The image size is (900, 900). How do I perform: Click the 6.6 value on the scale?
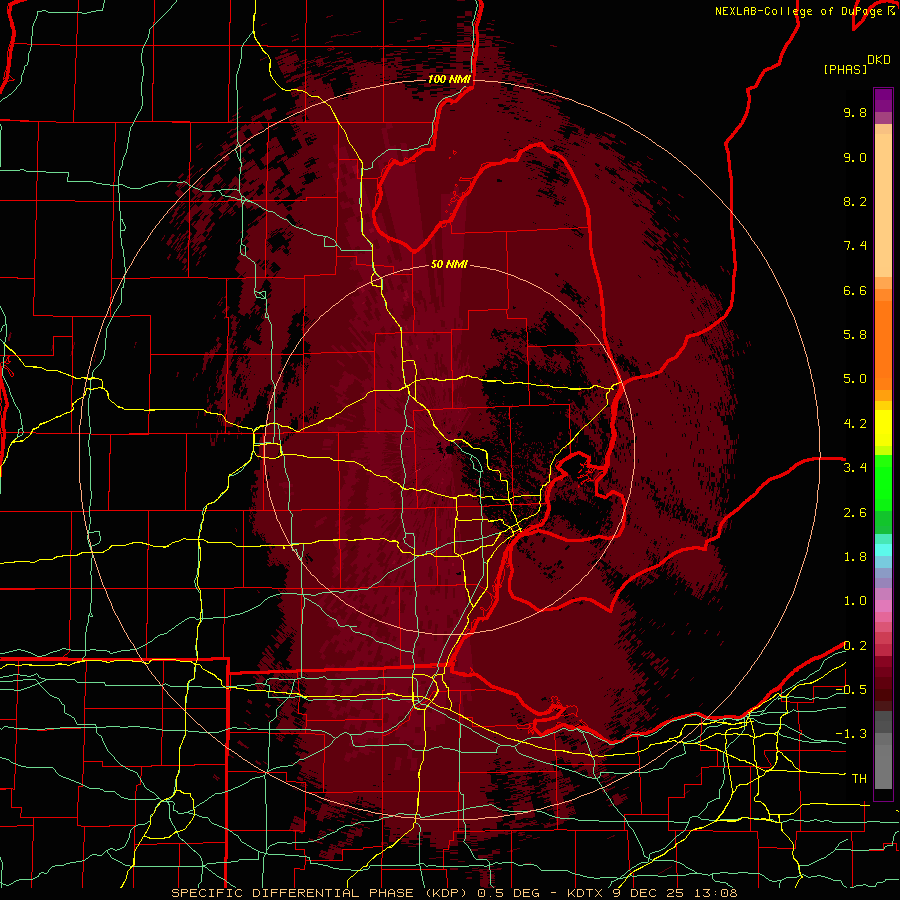coord(855,290)
